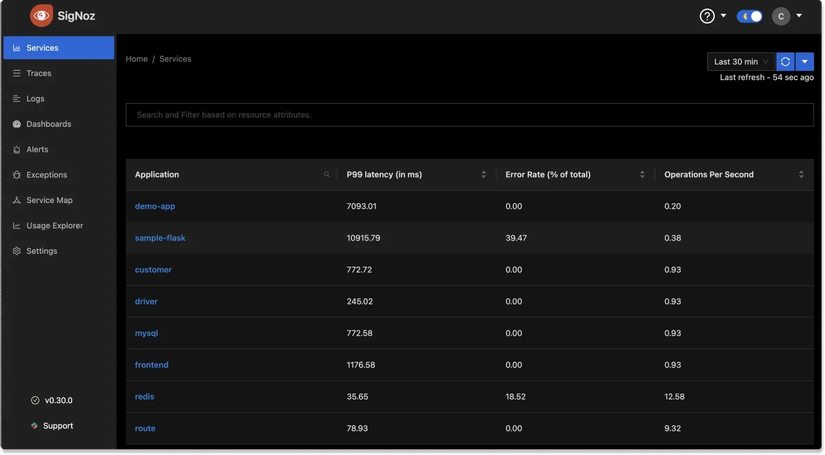This screenshot has height=455, width=825.
Task: Open the help question mark icon
Action: point(707,16)
